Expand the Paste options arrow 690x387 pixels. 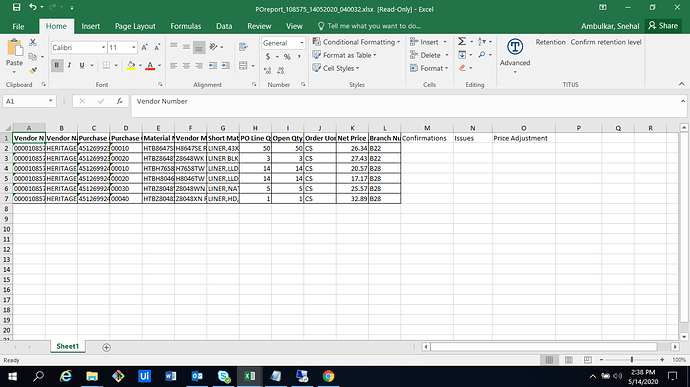[14, 72]
